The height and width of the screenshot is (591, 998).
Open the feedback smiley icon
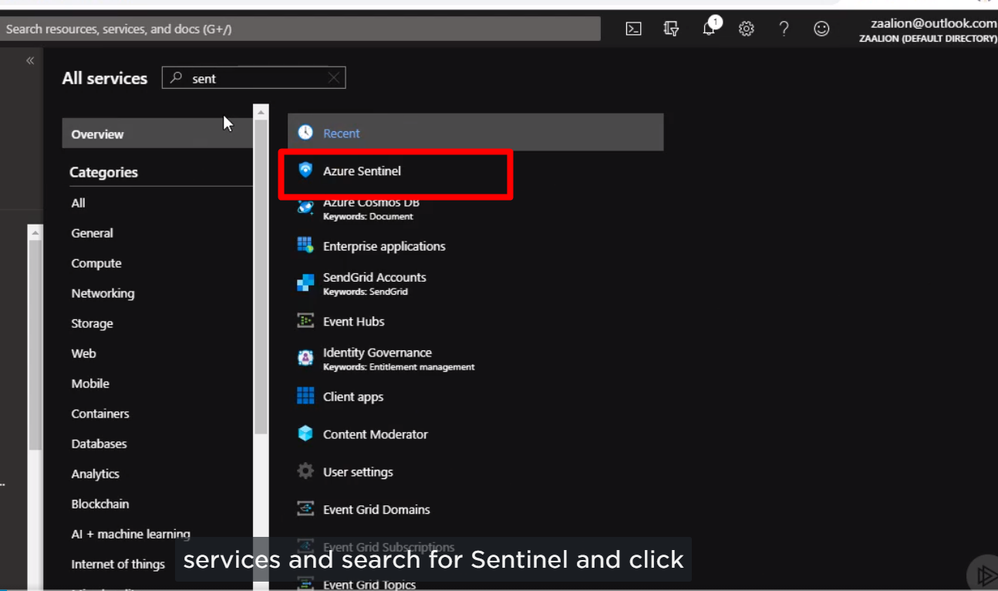(x=821, y=29)
